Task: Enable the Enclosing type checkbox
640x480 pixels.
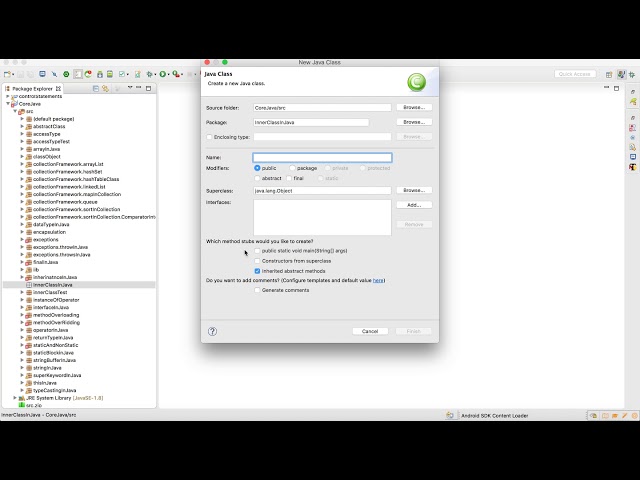Action: point(209,137)
